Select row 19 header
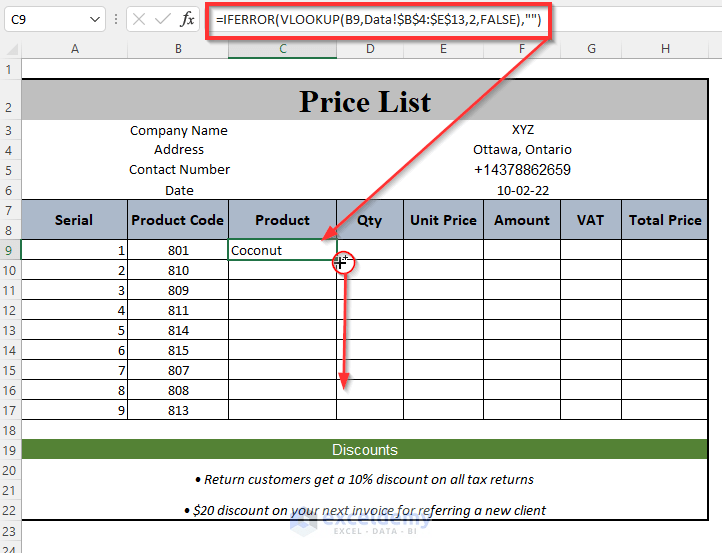Screen dimensions: 722x553 [10, 450]
